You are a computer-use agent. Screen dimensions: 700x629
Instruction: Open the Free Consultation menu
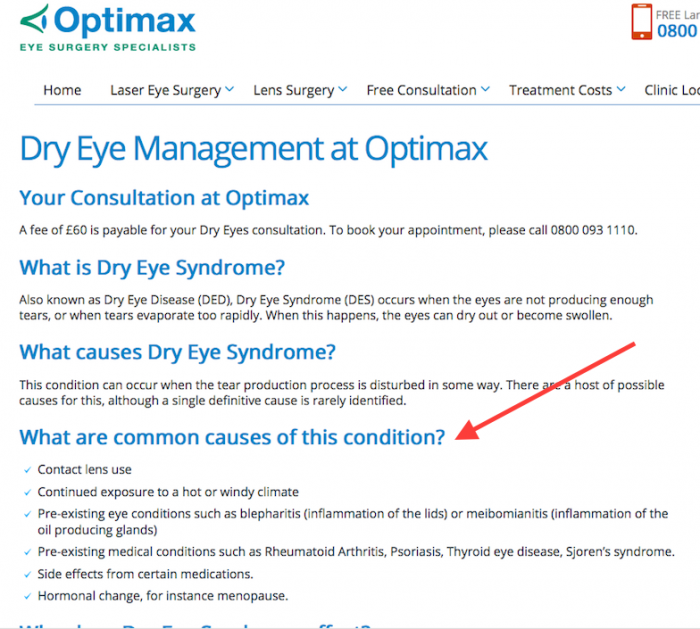click(421, 90)
